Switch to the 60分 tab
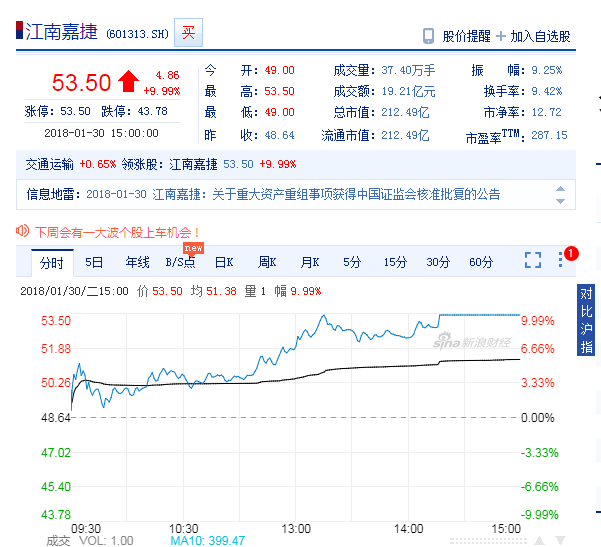The height and width of the screenshot is (547, 601). [x=481, y=262]
